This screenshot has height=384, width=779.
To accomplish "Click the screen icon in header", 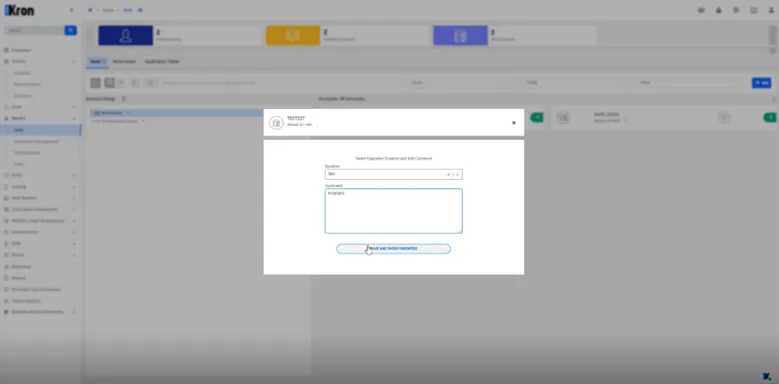I will [754, 10].
